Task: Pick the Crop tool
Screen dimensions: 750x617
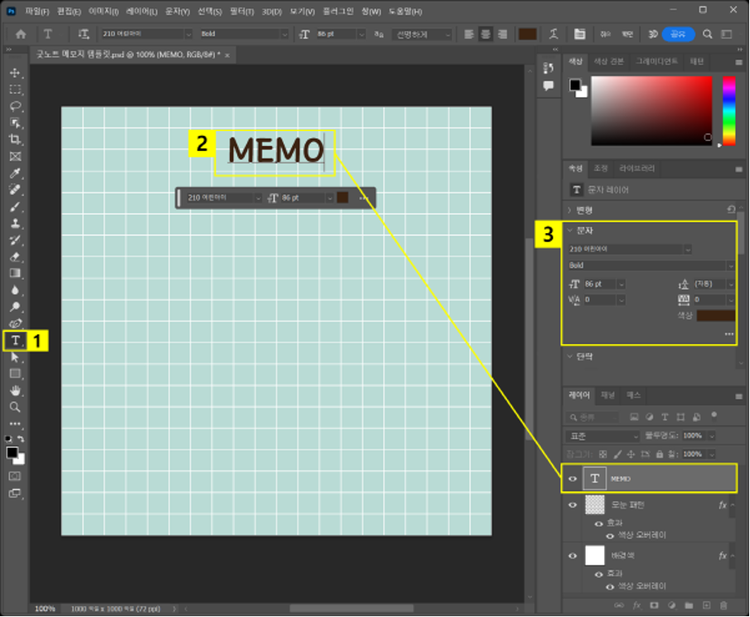Action: (x=15, y=139)
